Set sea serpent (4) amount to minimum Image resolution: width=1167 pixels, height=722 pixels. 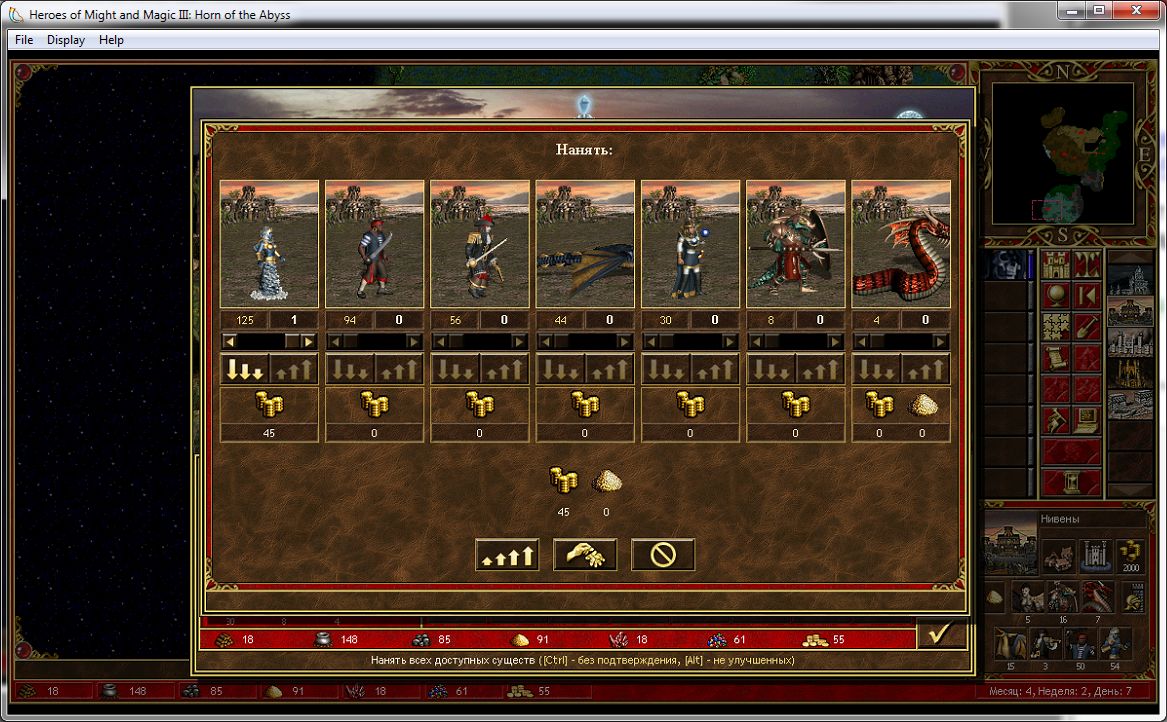(x=877, y=369)
